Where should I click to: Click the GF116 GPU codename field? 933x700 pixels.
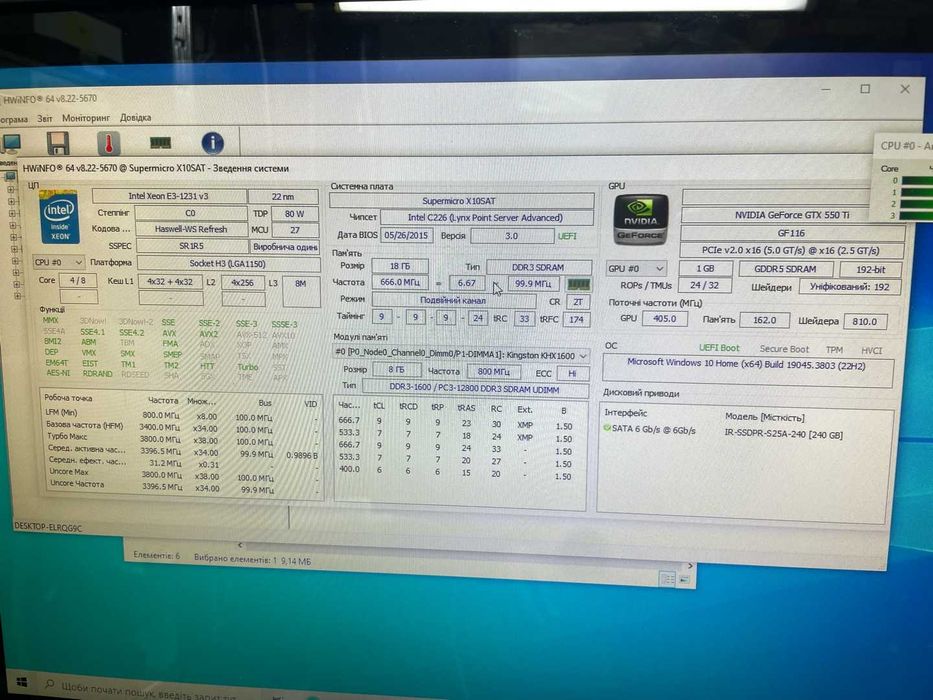(792, 233)
